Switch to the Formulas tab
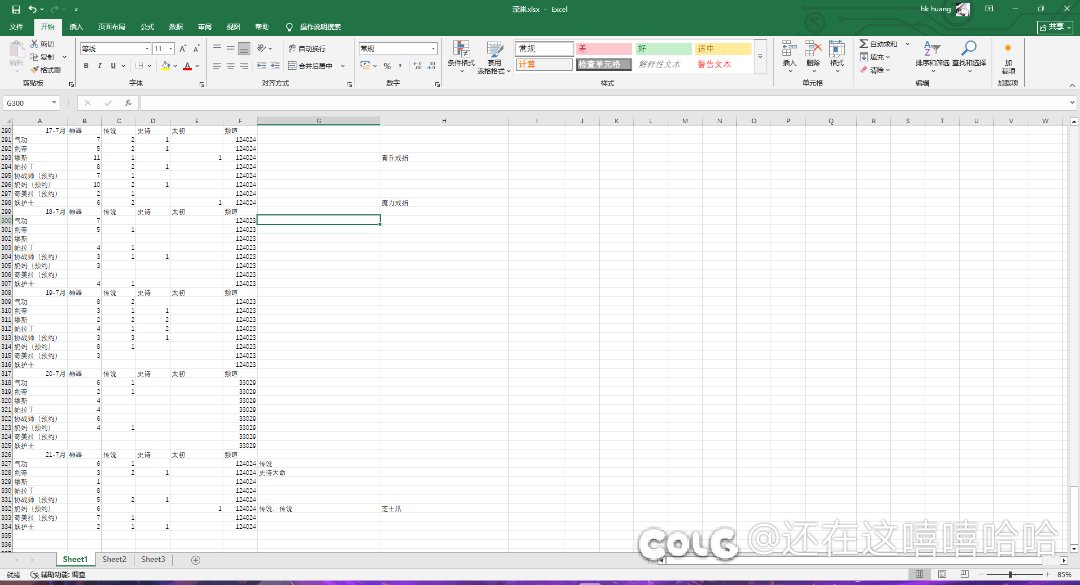This screenshot has width=1080, height=585. (x=147, y=27)
